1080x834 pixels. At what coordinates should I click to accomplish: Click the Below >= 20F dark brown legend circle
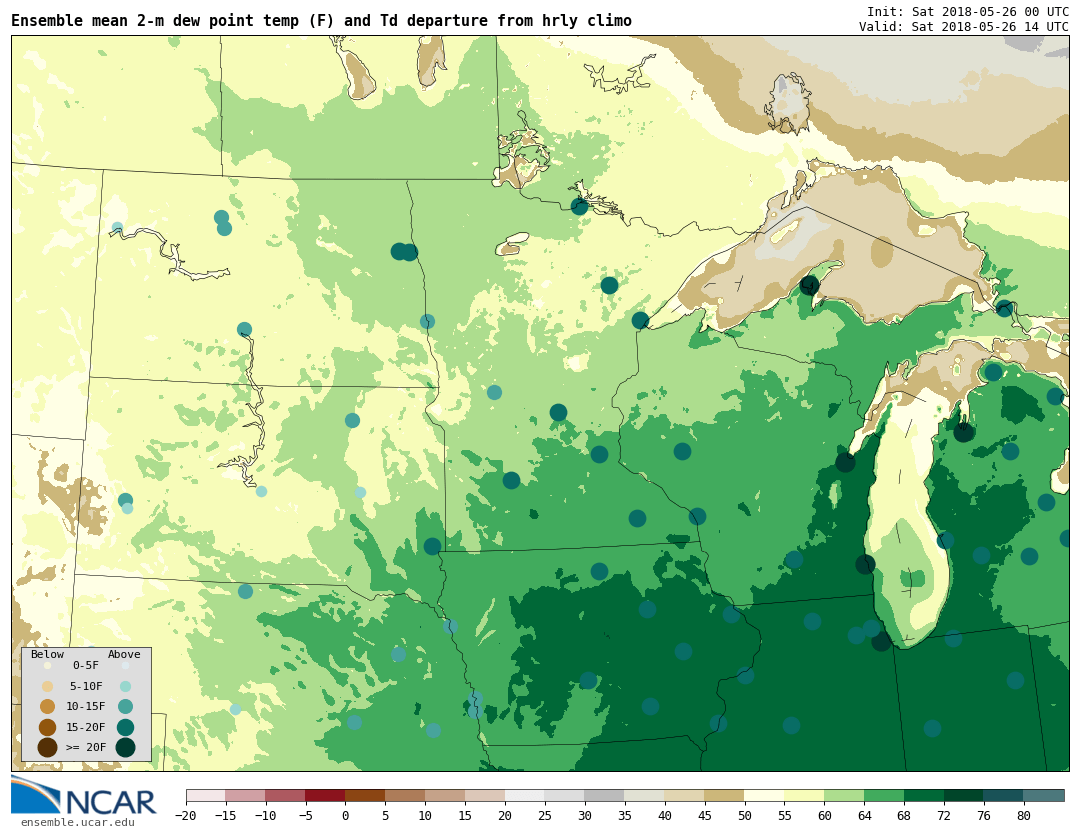(x=48, y=747)
